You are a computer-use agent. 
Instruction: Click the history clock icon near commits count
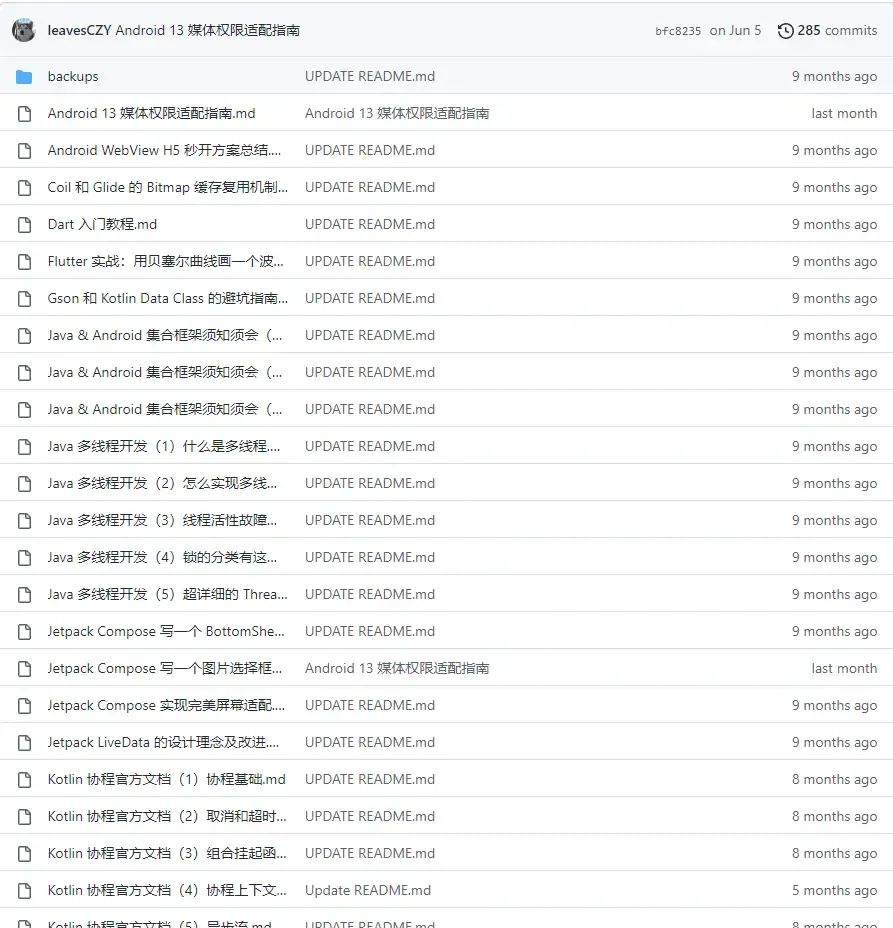(x=784, y=30)
